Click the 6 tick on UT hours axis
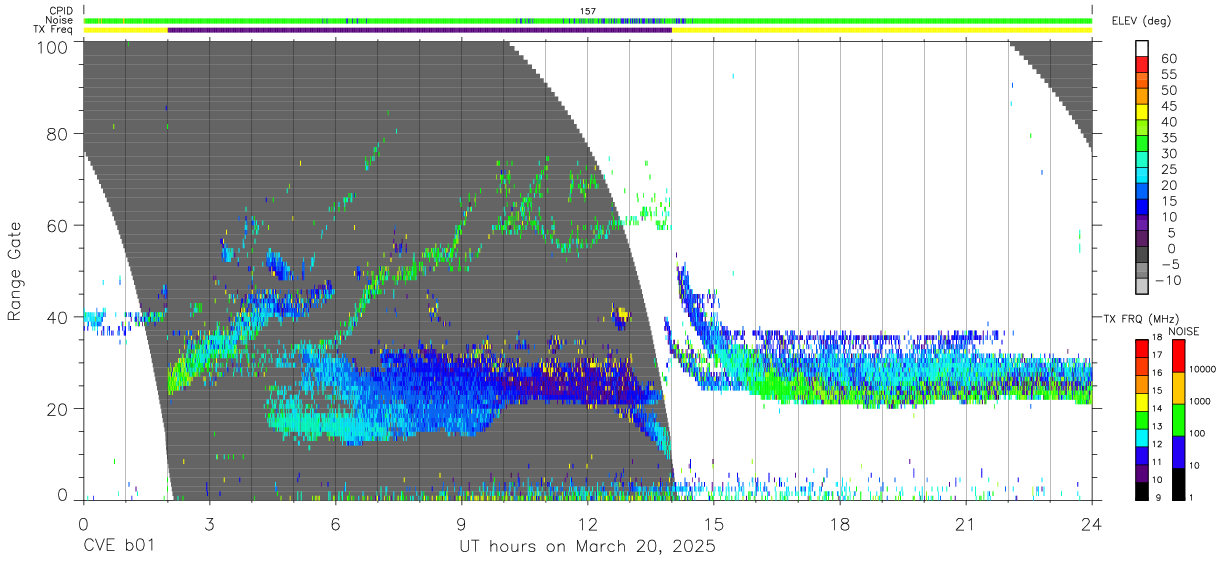This screenshot has width=1228, height=567. [336, 525]
